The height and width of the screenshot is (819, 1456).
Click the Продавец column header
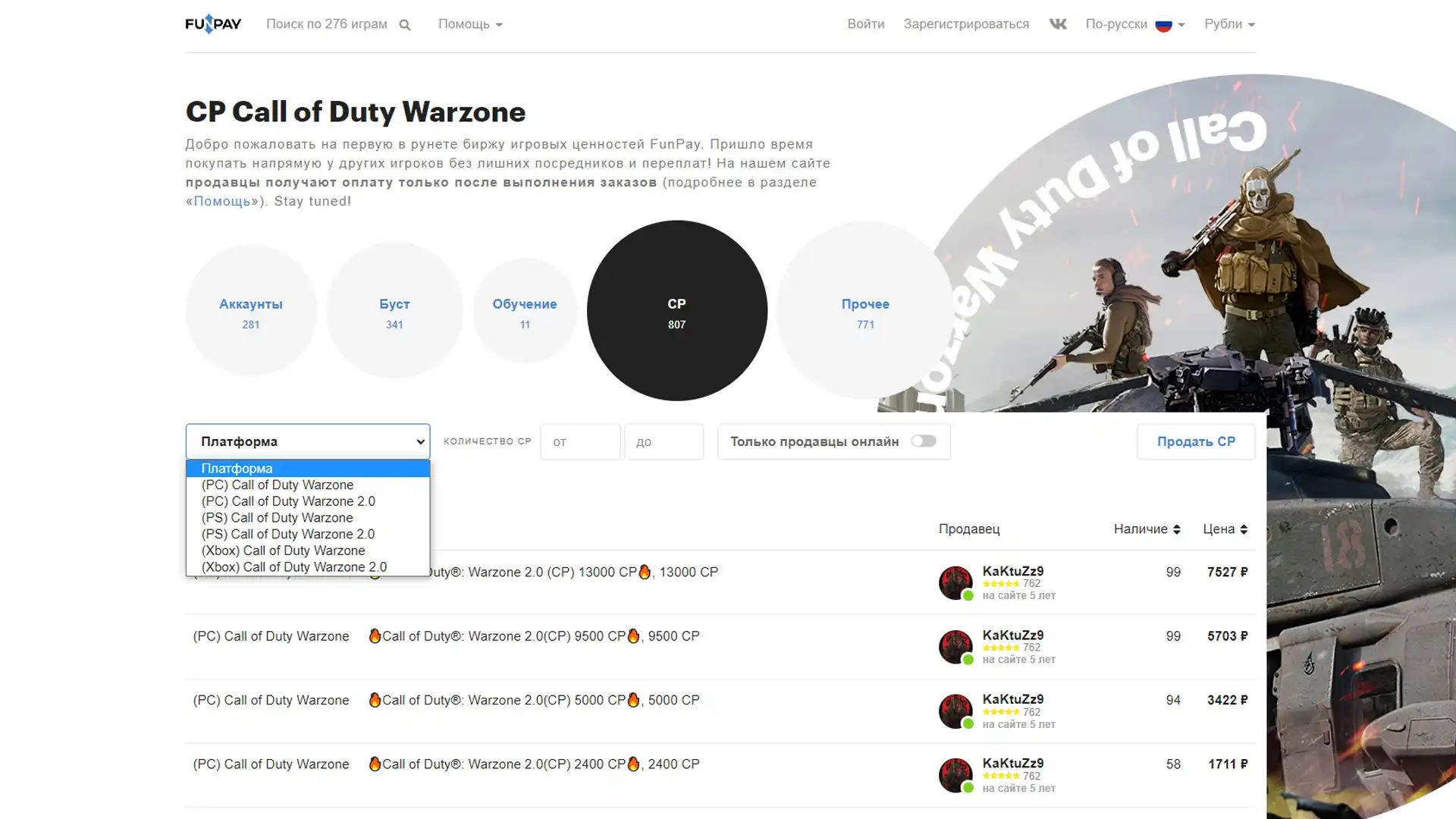(969, 529)
